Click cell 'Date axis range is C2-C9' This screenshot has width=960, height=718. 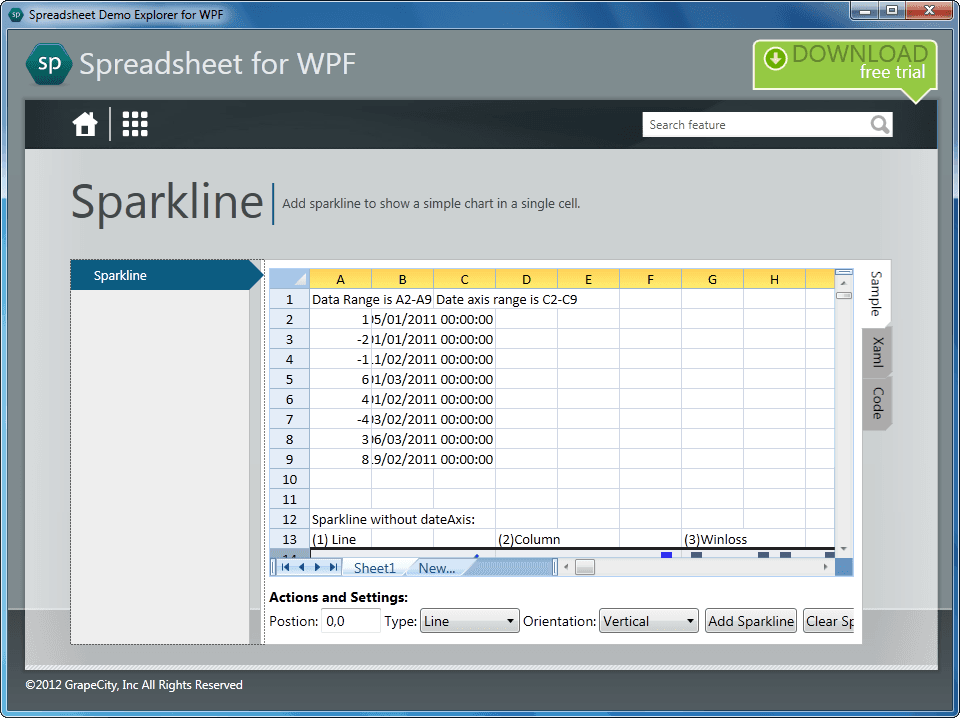[x=506, y=299]
